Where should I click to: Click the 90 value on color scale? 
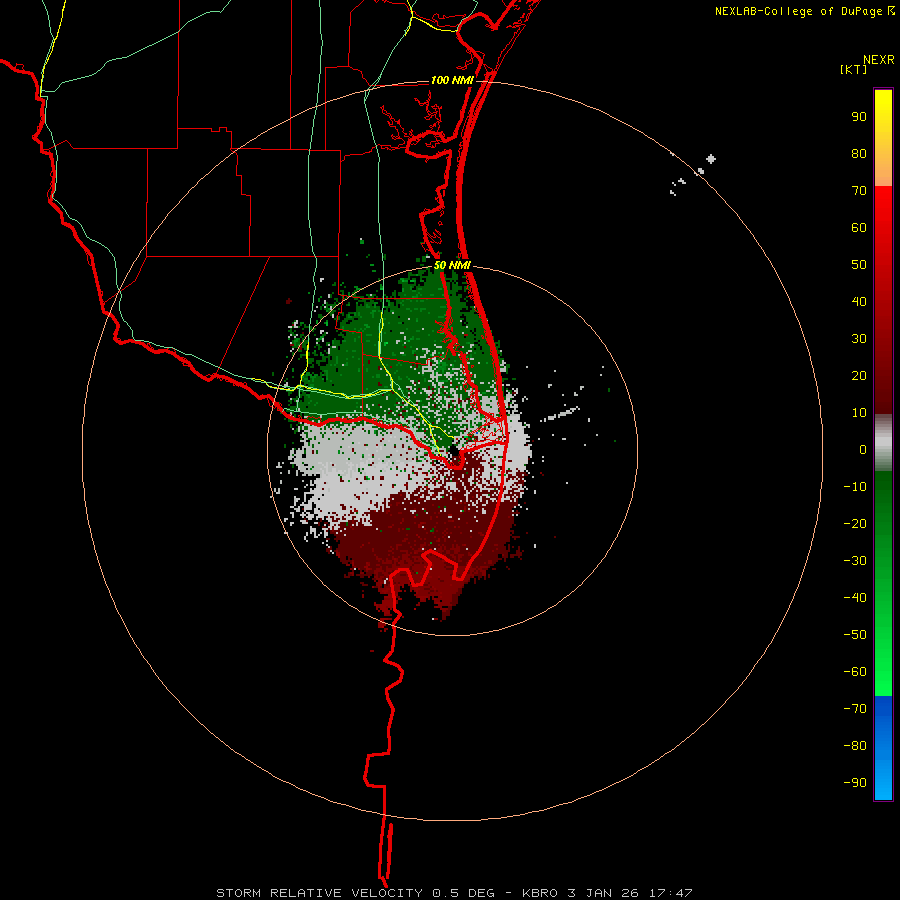859,117
